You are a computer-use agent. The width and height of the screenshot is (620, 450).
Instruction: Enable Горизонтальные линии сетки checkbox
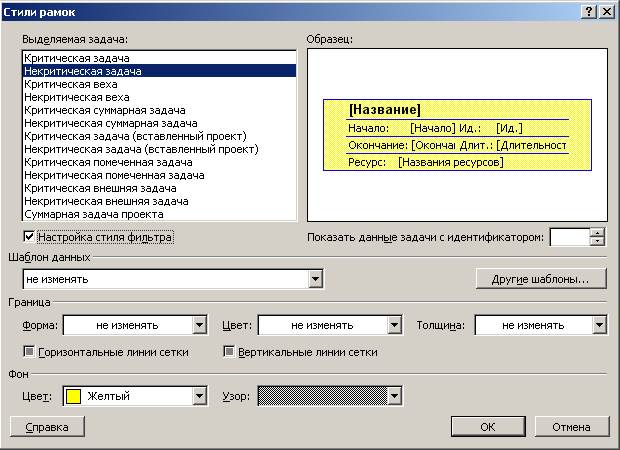(29, 352)
